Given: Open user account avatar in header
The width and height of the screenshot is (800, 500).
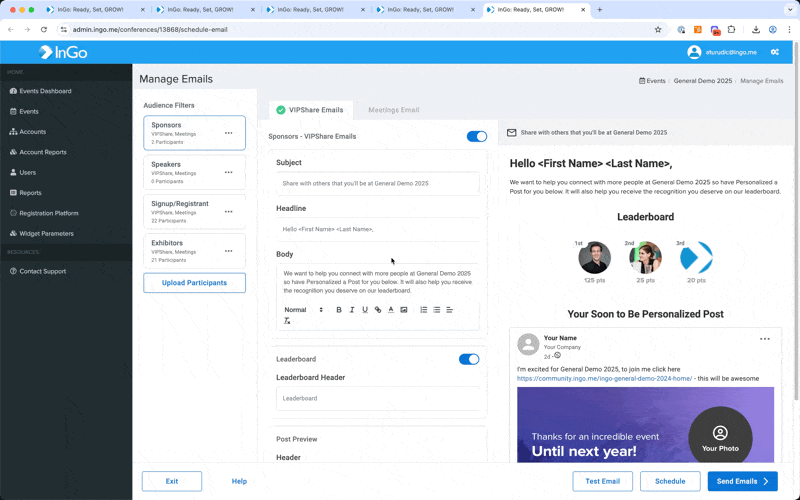Looking at the screenshot, I should point(694,52).
